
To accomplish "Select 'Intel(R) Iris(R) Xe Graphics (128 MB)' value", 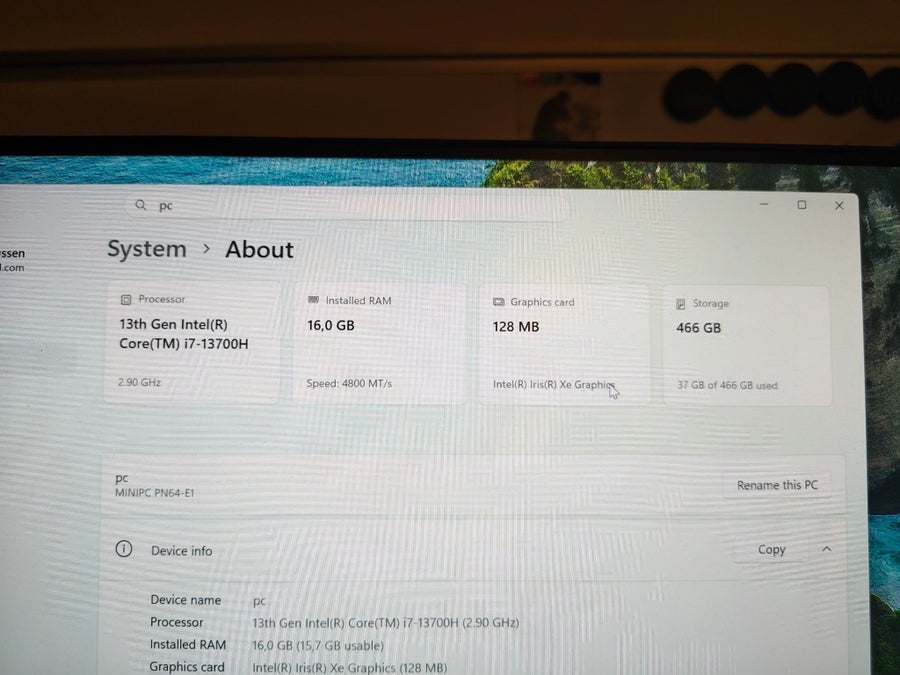I will pyautogui.click(x=350, y=668).
